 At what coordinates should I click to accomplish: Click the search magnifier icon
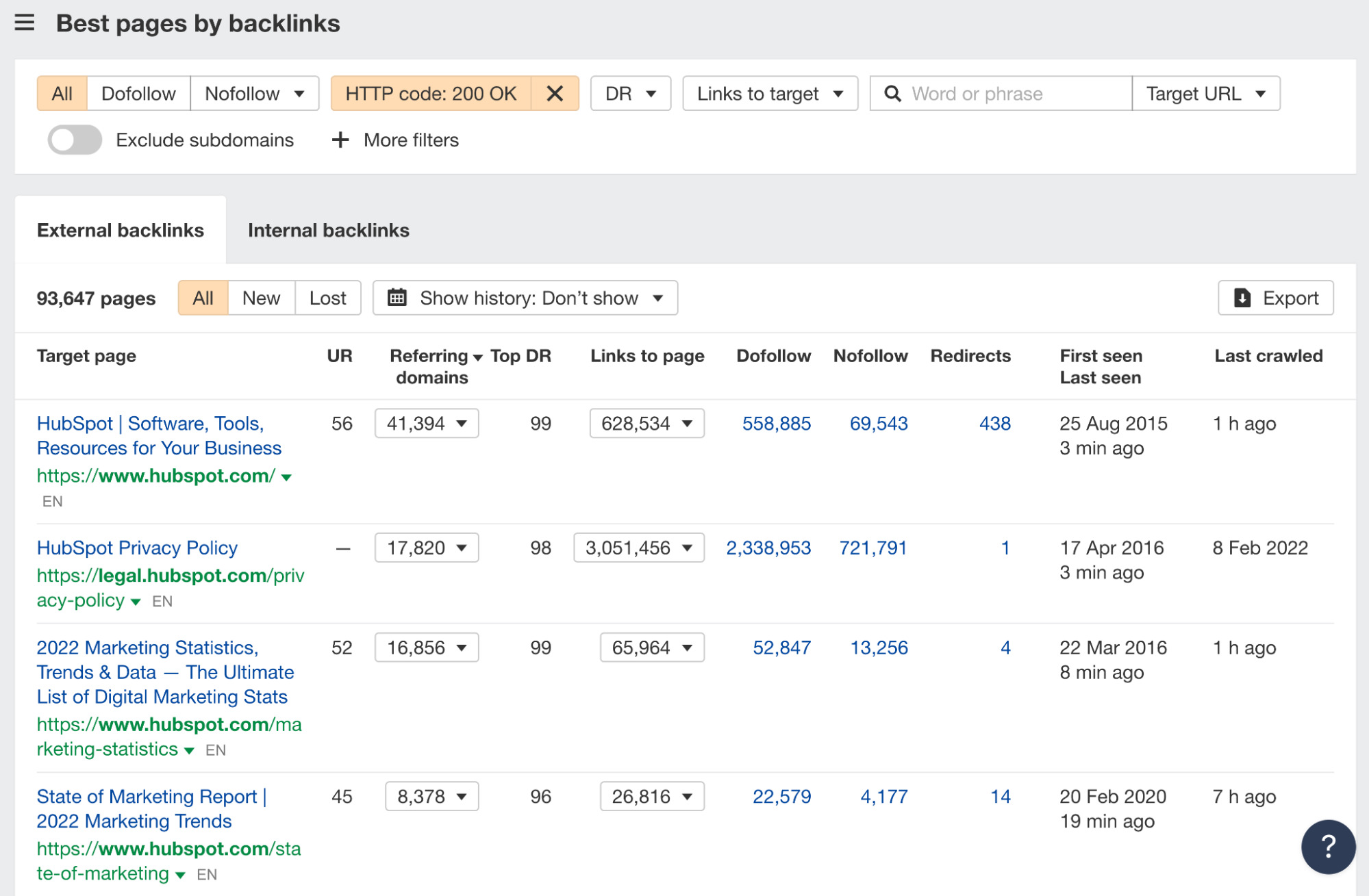click(x=892, y=93)
